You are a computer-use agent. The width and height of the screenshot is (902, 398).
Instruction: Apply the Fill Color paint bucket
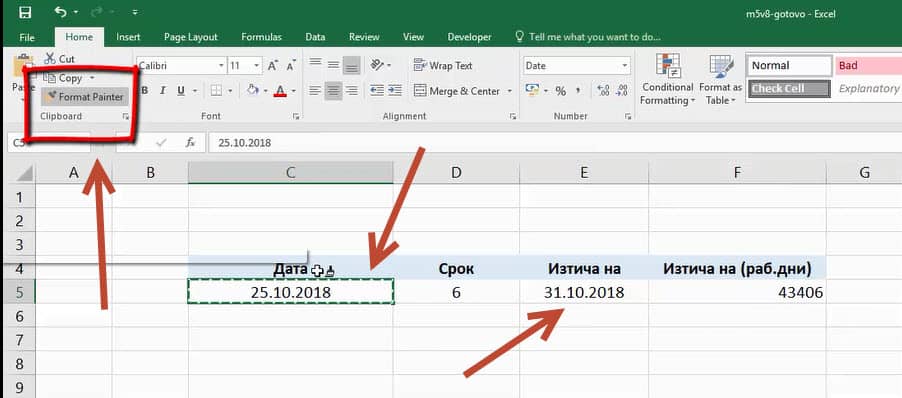click(x=252, y=91)
